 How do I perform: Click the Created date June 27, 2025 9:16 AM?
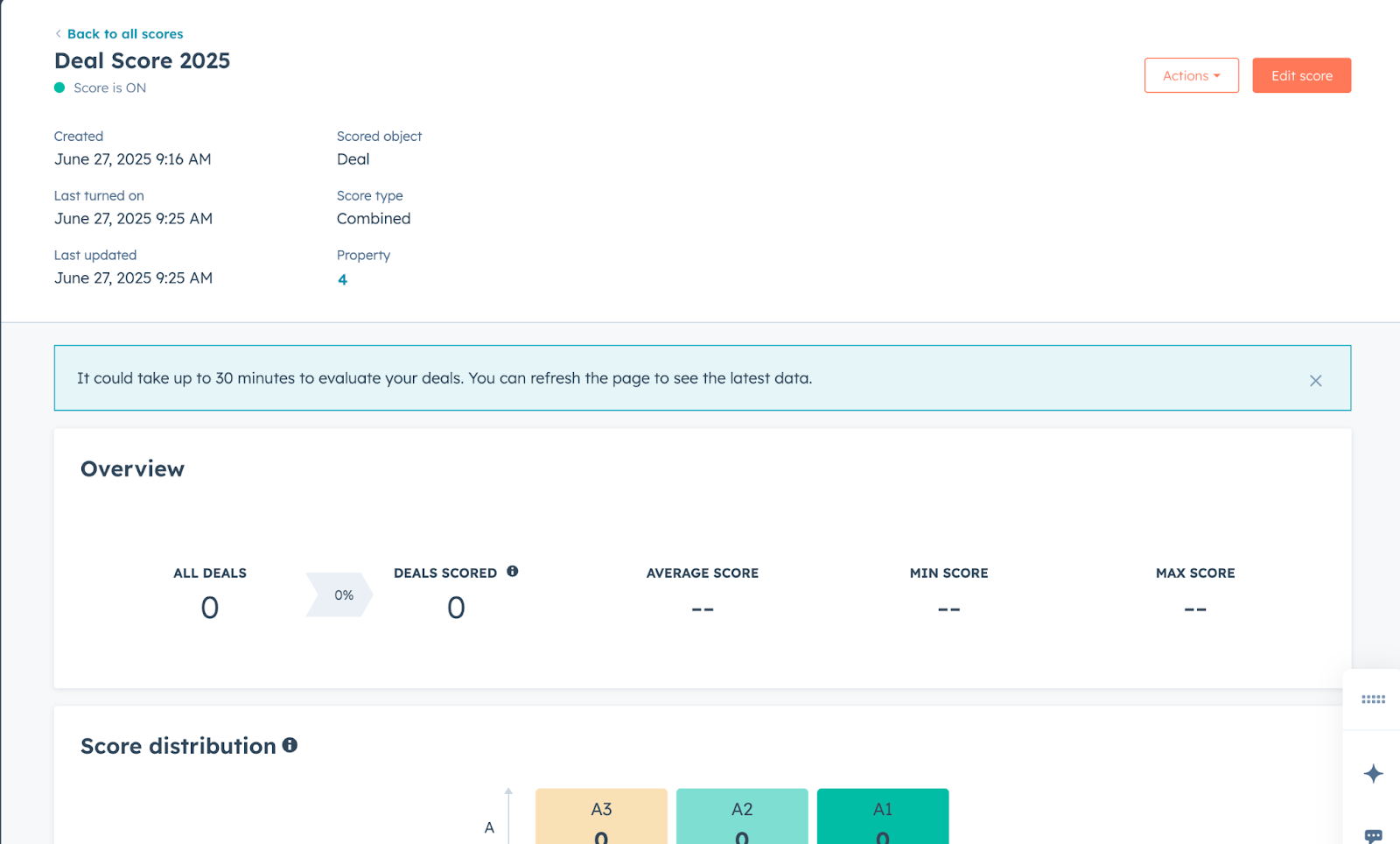coord(133,159)
